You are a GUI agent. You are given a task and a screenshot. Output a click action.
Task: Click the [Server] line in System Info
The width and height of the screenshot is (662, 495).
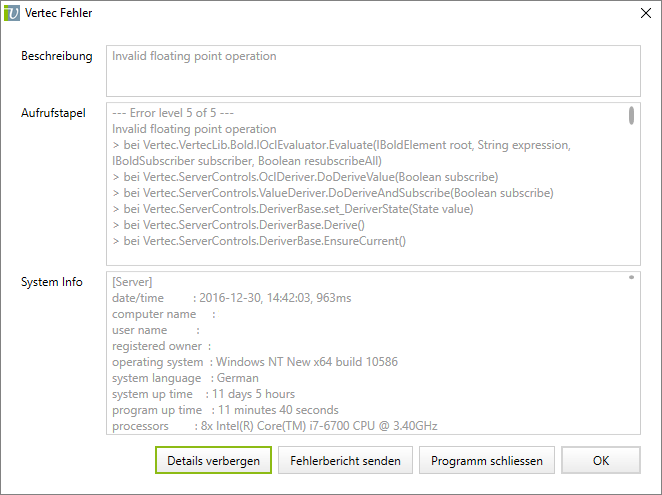[x=133, y=282]
